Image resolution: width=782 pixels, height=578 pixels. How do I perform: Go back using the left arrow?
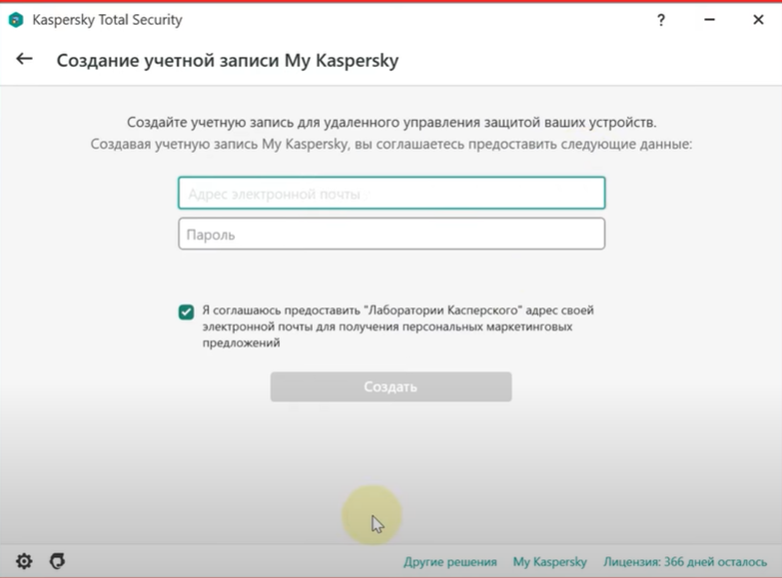click(24, 59)
